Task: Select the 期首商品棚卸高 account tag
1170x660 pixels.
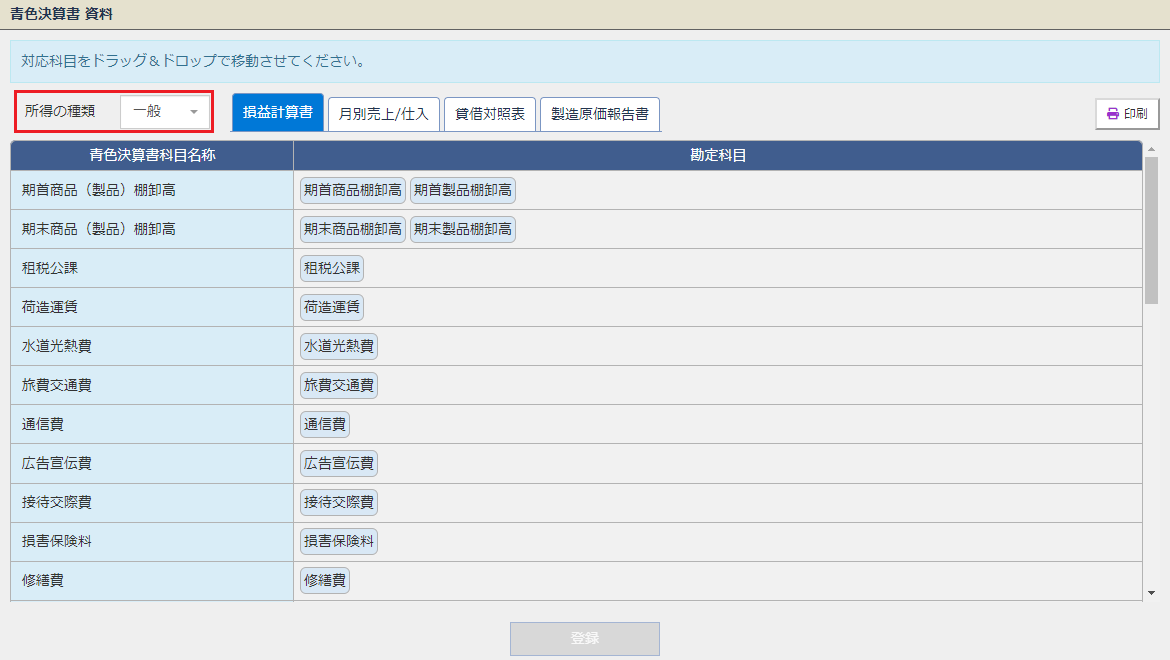Action: click(353, 190)
